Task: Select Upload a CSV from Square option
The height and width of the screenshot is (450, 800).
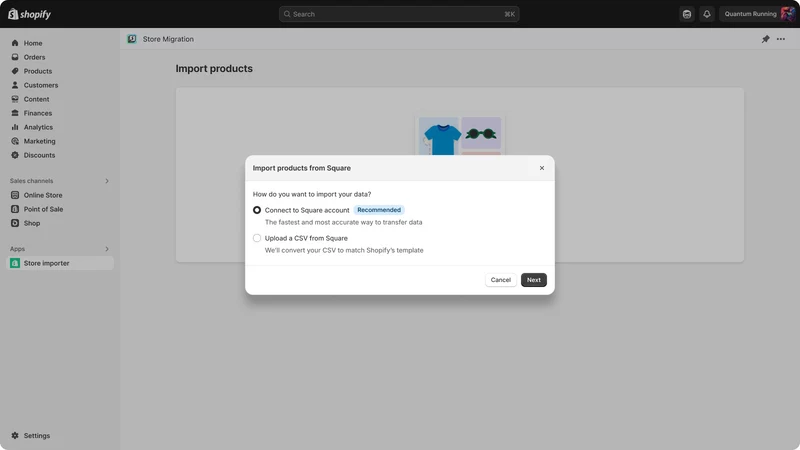Action: (257, 238)
